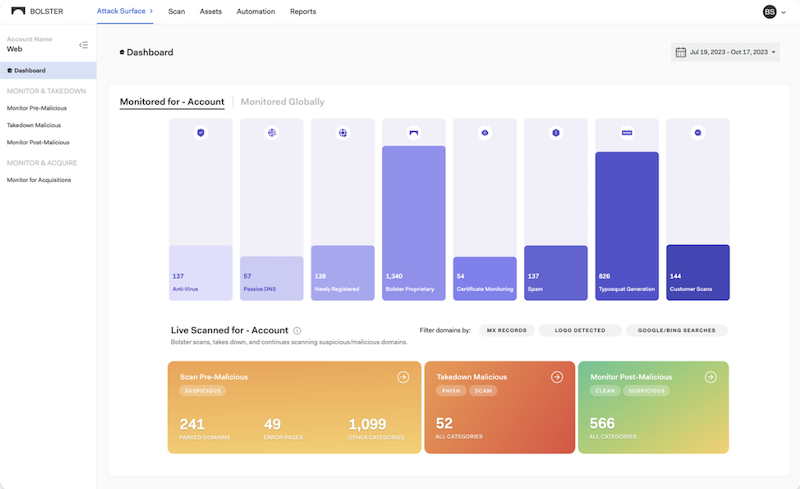Toggle the LOGO DETECTED filter
The image size is (800, 489).
point(580,330)
